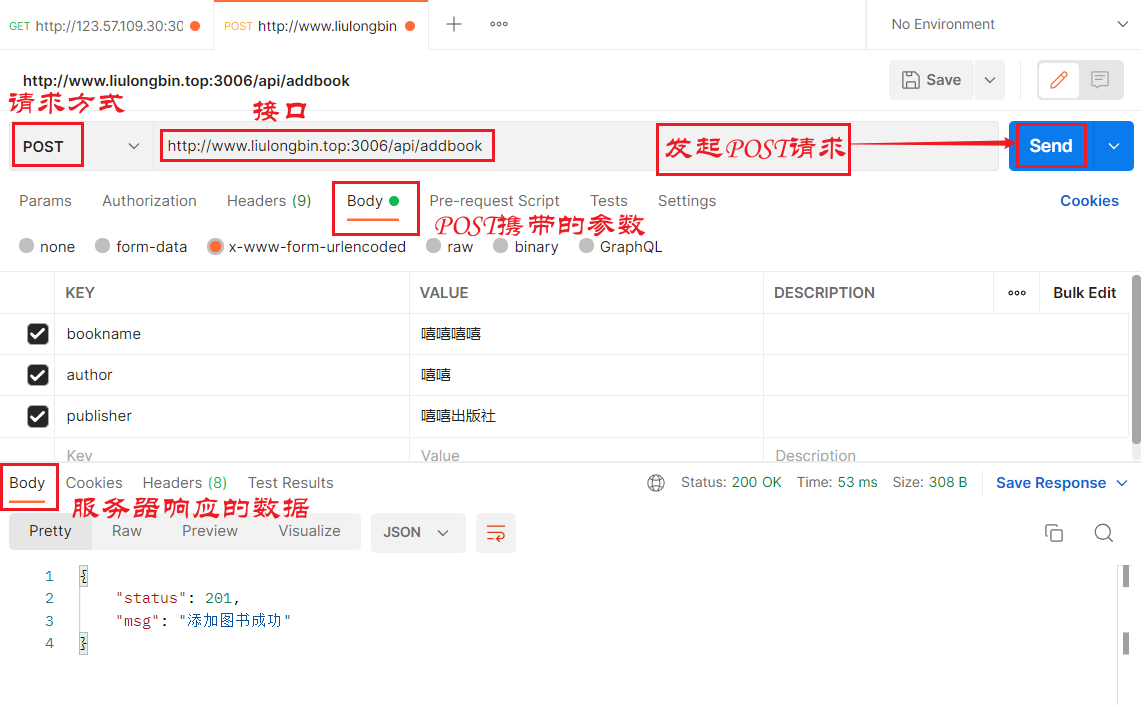
Task: Click the bookname key cell
Action: [232, 334]
